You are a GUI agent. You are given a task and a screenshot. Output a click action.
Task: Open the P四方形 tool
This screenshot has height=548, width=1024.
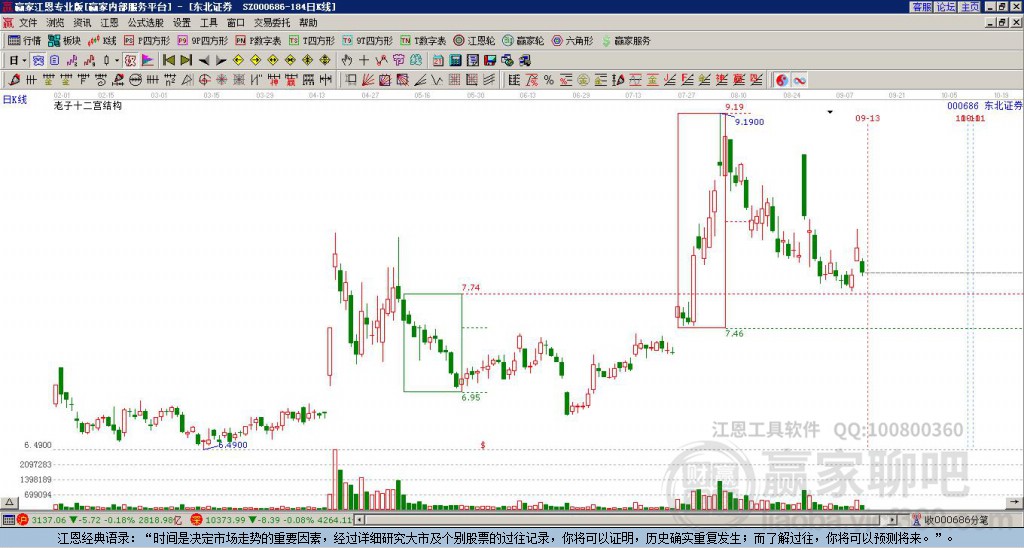147,40
